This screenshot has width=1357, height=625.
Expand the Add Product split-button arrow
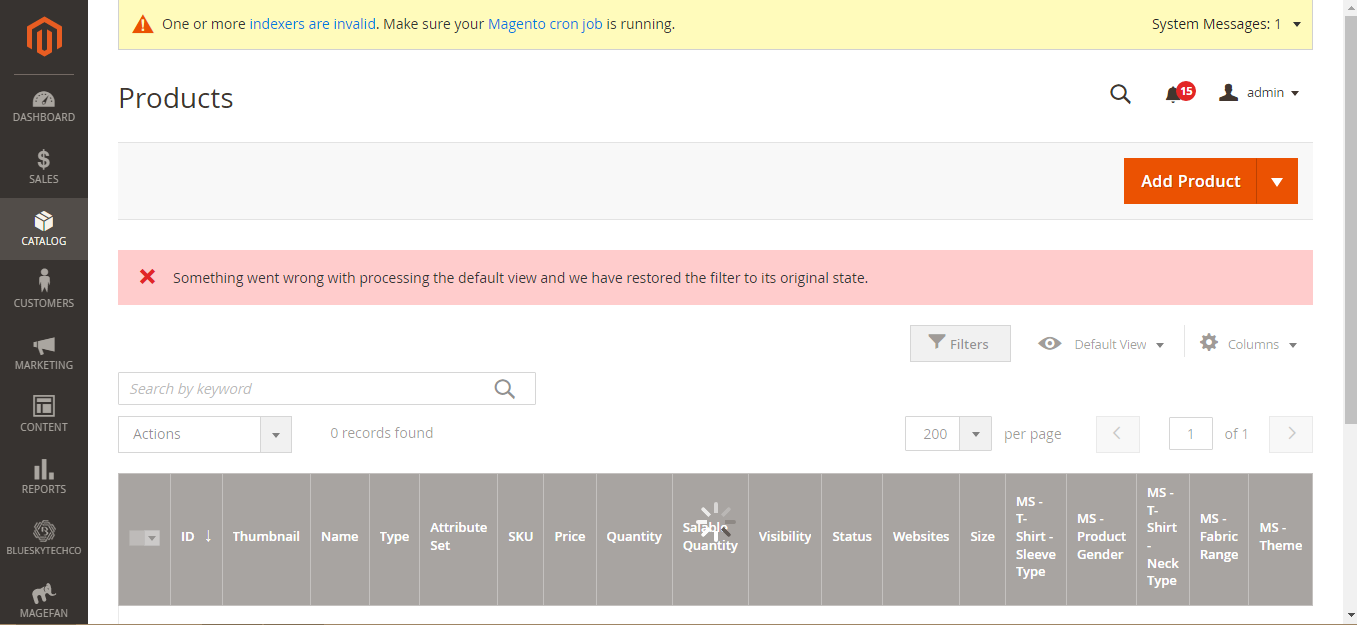tap(1277, 181)
